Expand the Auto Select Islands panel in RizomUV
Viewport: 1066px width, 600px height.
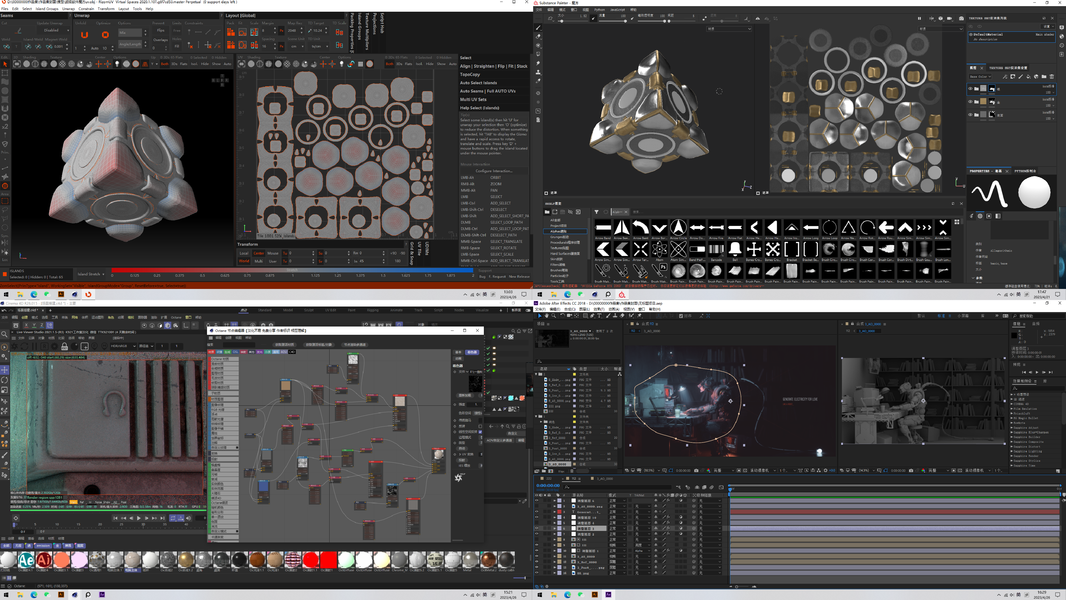coord(479,83)
